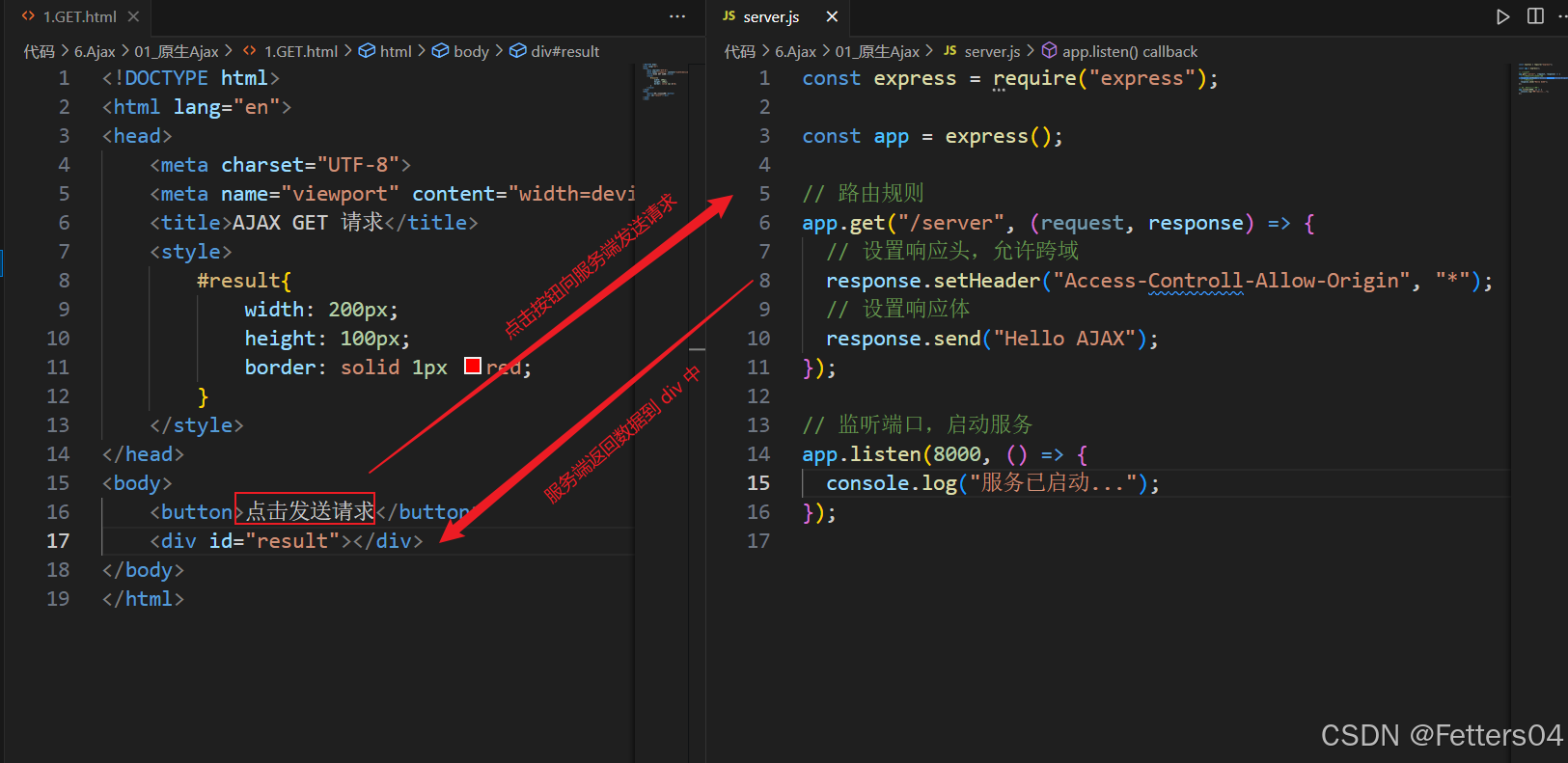Open the 01_原生Ajax breadcrumb in right editor
Screen dimensions: 1568x763
click(877, 51)
